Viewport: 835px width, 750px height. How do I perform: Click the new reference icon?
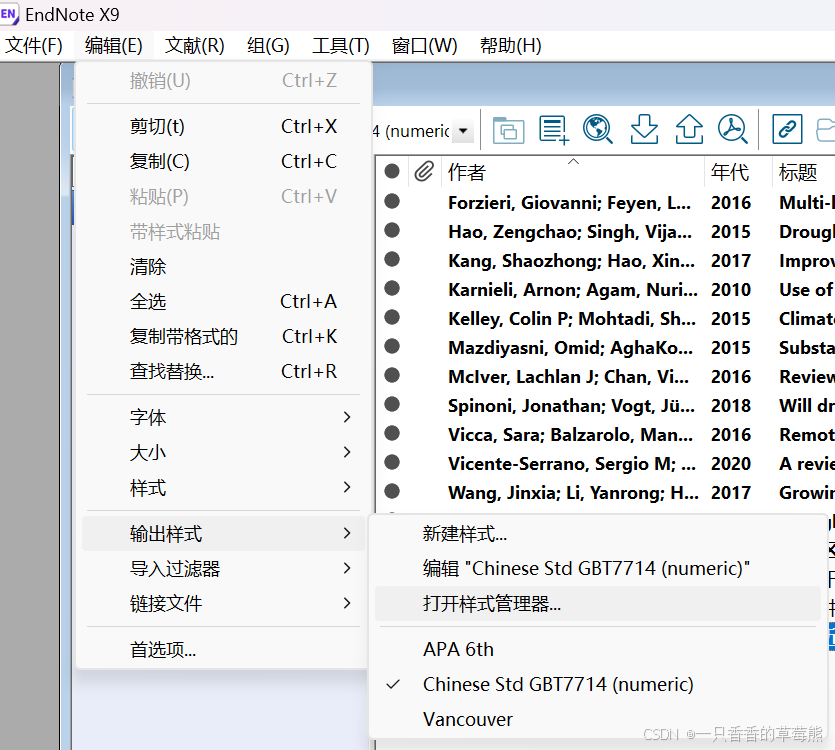(554, 129)
